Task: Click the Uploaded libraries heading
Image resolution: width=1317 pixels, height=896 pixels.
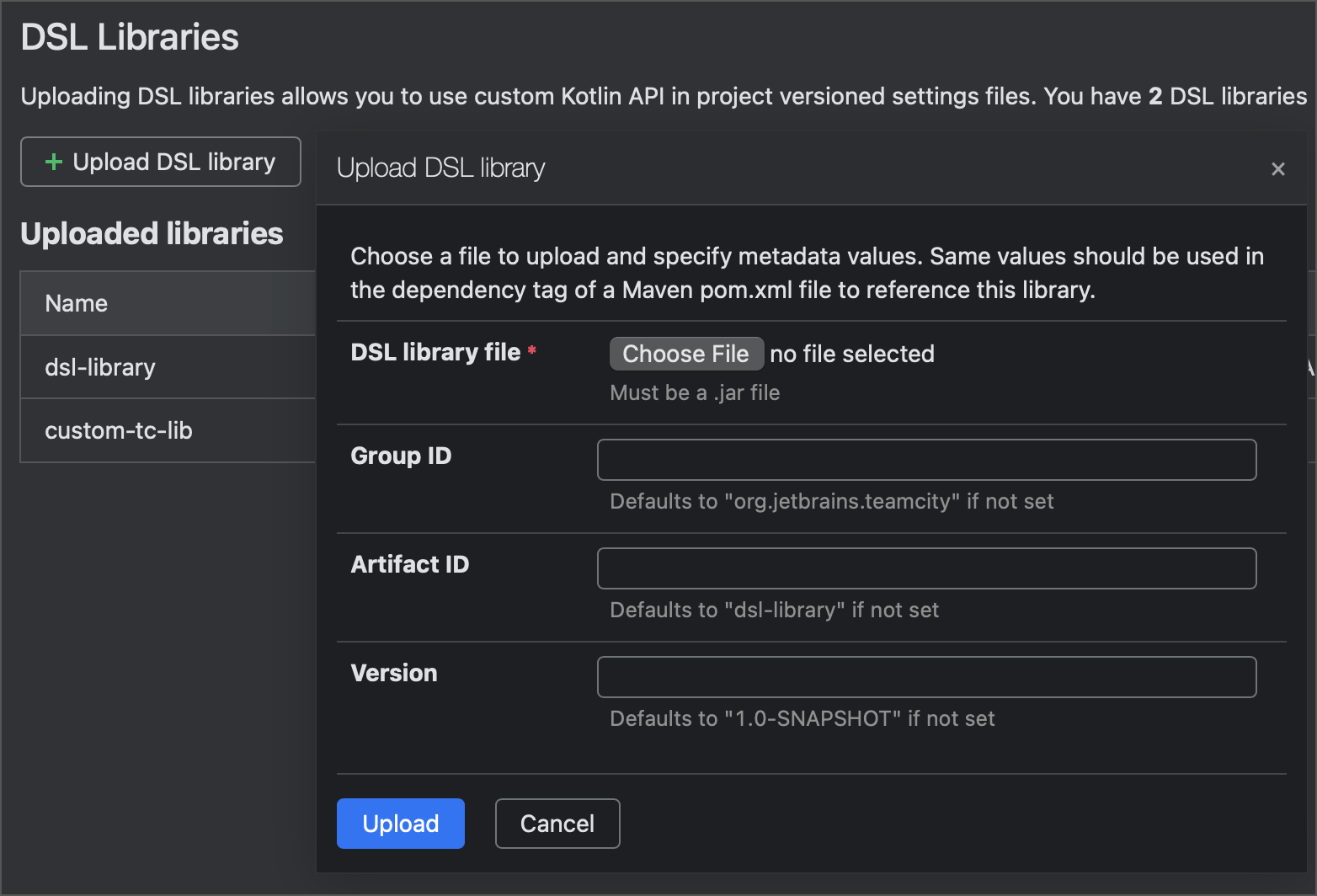Action: [x=152, y=233]
